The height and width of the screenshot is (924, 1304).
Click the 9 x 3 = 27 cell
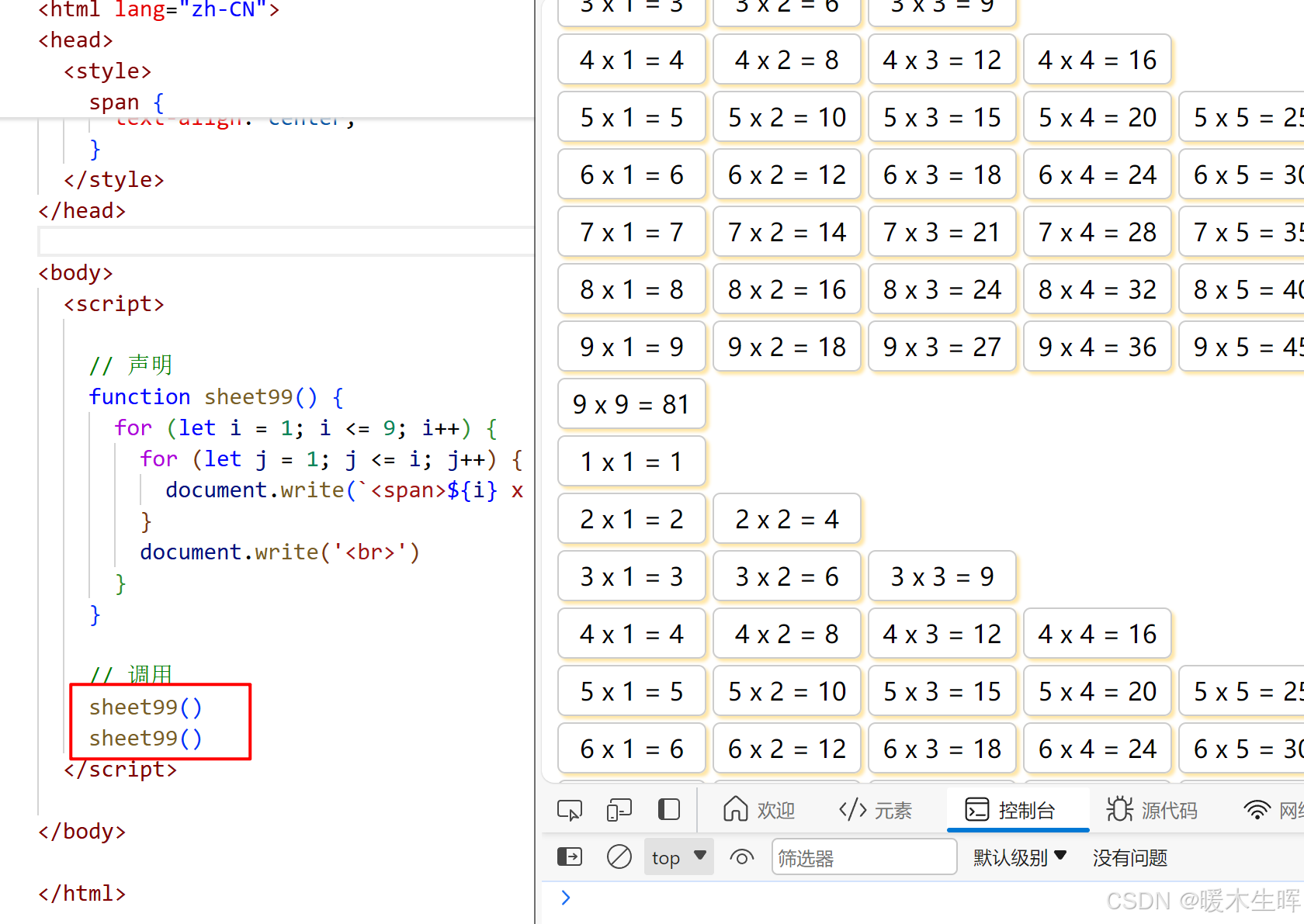(x=942, y=347)
